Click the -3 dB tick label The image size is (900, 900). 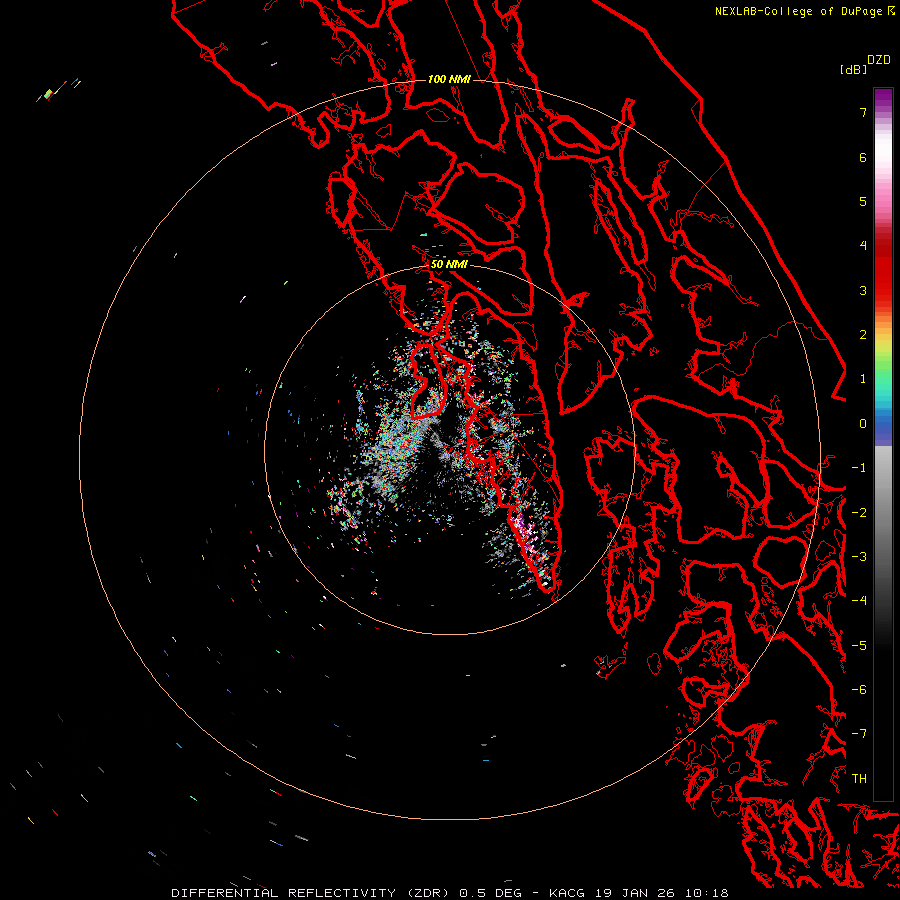click(x=859, y=557)
